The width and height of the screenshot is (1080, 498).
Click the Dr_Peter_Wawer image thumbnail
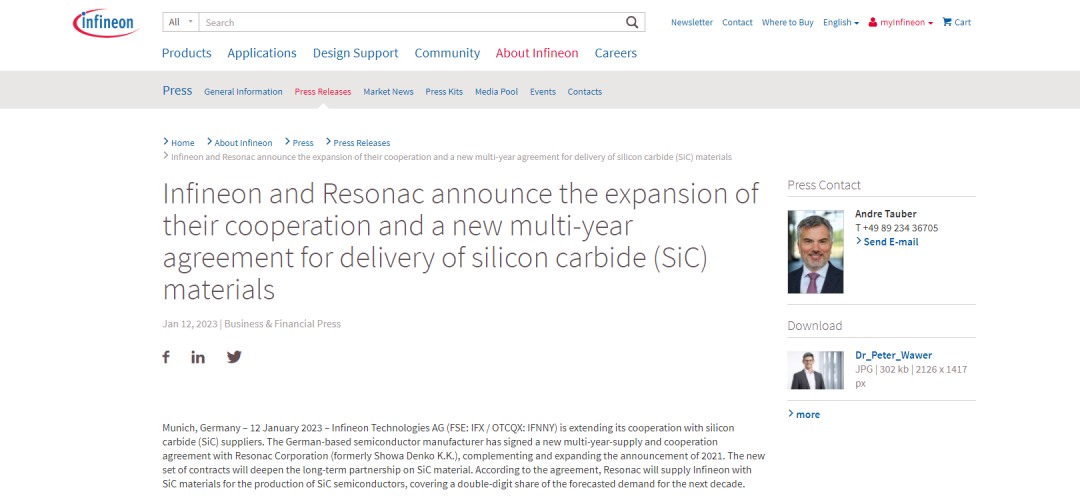(x=816, y=371)
